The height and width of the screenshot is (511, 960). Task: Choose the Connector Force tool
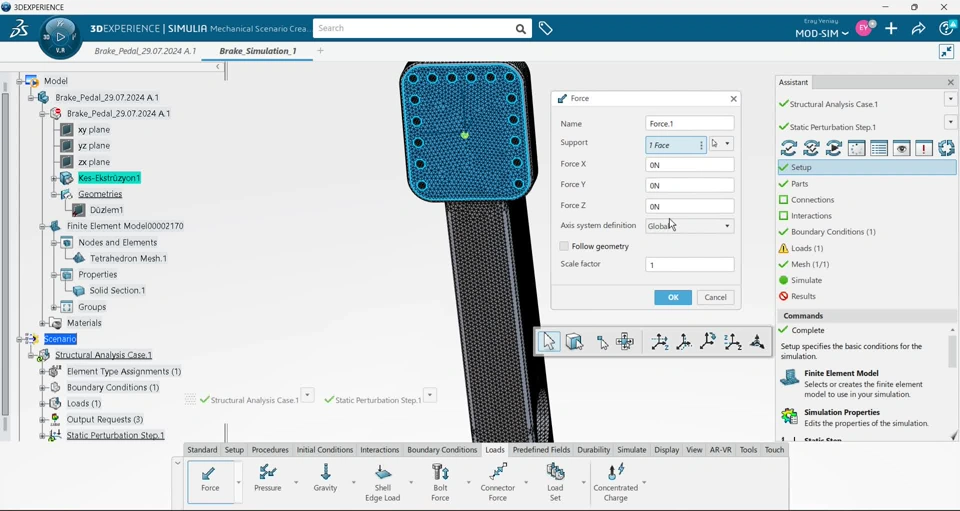(498, 482)
